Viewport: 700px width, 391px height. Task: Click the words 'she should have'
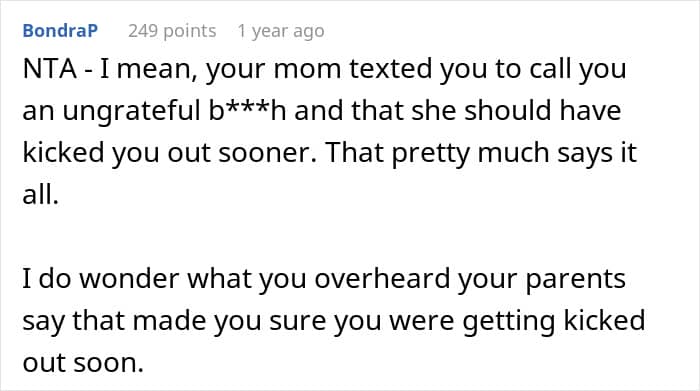coord(516,111)
